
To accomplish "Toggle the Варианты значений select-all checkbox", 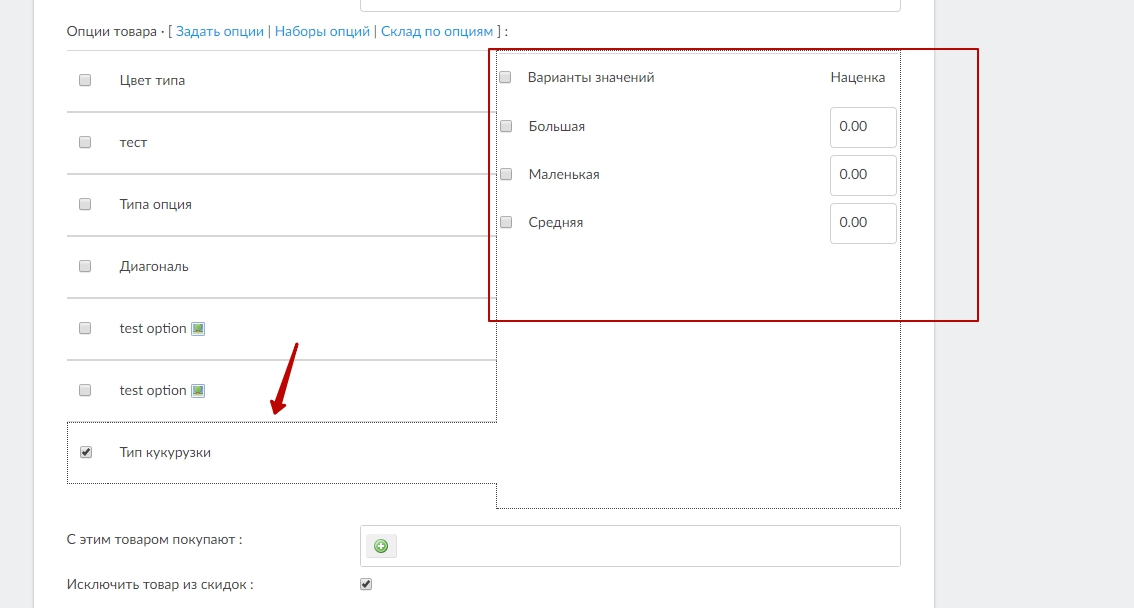I will (x=505, y=77).
